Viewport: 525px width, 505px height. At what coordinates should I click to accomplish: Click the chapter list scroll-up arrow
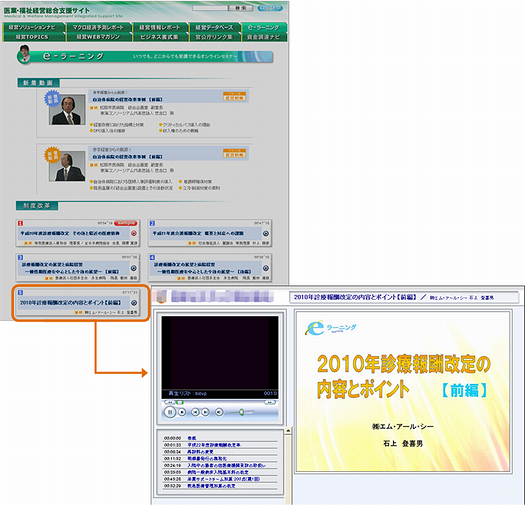tap(288, 431)
